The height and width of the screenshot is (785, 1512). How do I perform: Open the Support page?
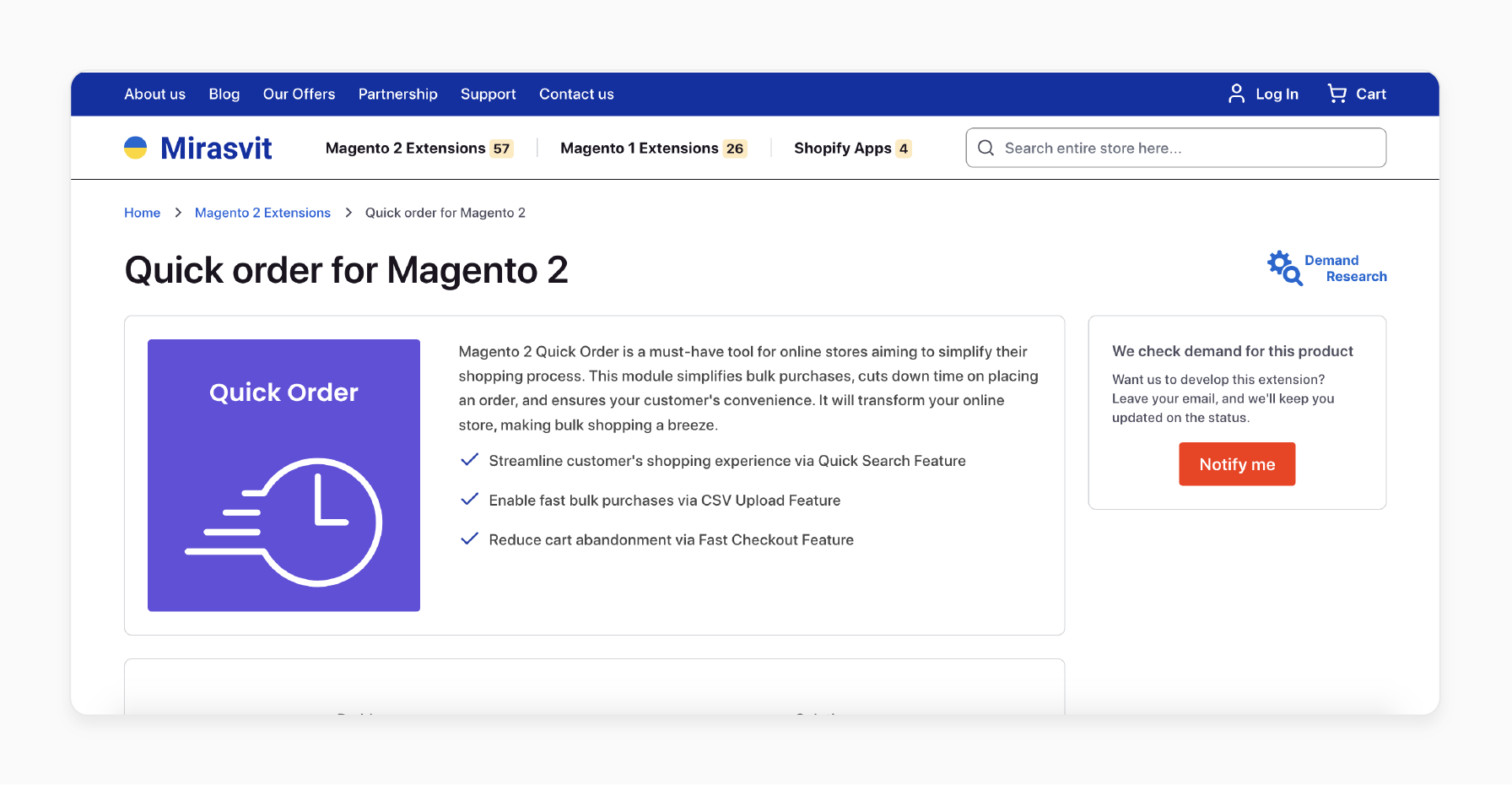point(488,94)
